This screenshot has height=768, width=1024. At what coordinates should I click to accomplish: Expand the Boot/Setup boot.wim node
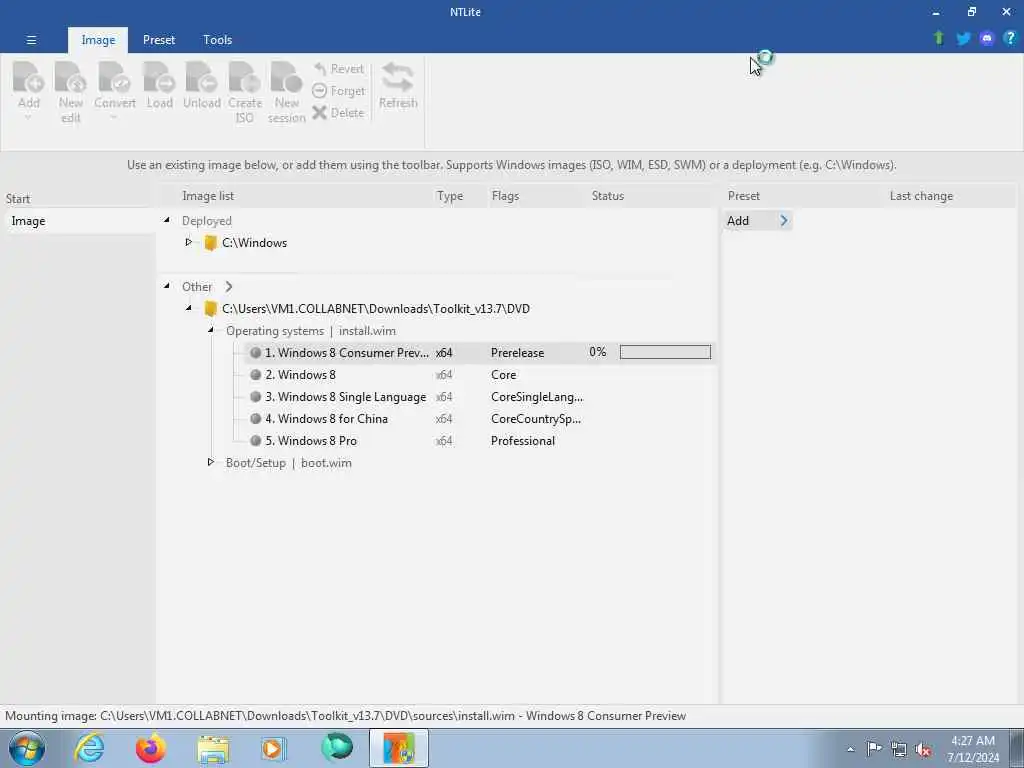click(211, 462)
